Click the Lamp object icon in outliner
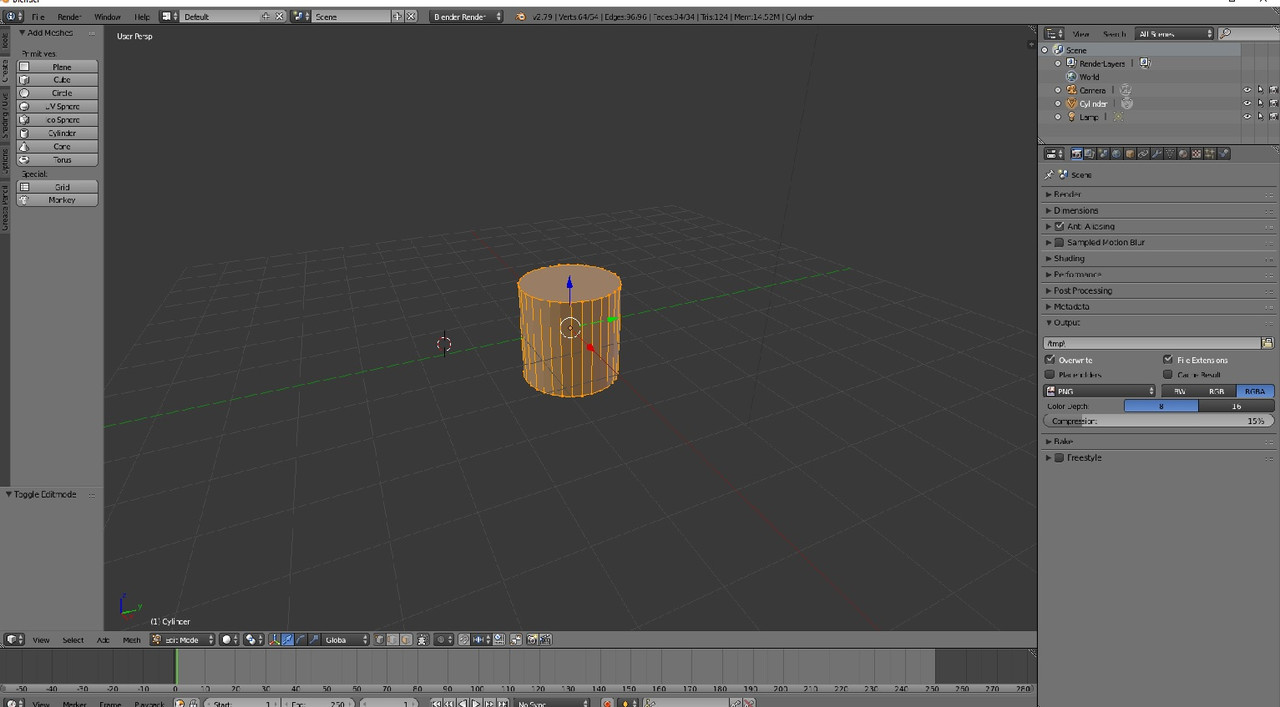Screen dimensions: 1280x707 (x=1072, y=116)
